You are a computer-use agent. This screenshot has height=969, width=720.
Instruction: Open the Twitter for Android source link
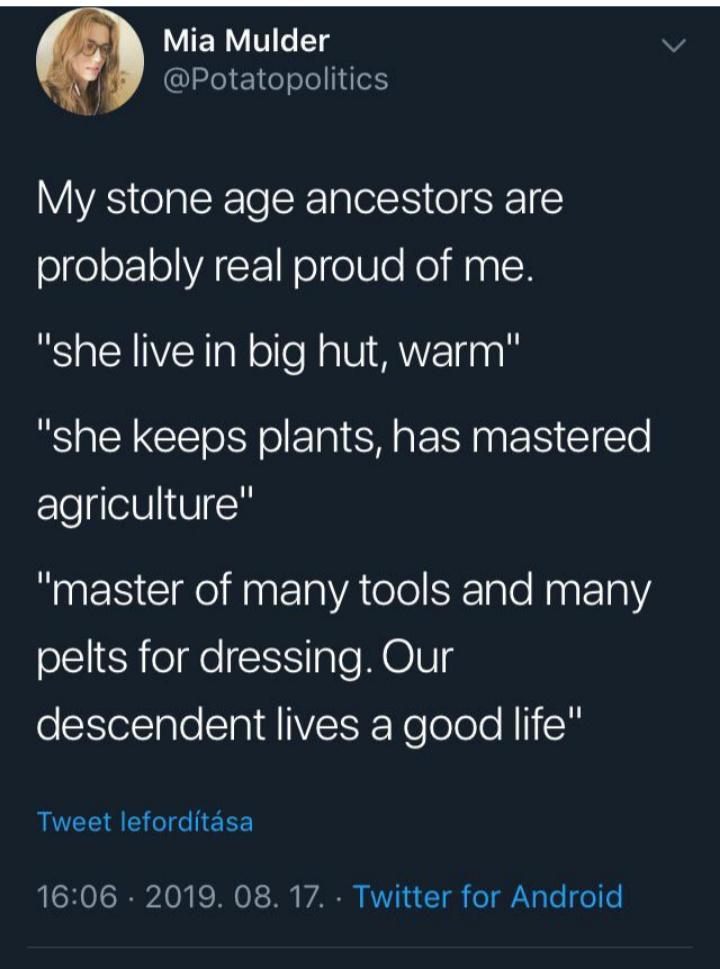[x=488, y=895]
